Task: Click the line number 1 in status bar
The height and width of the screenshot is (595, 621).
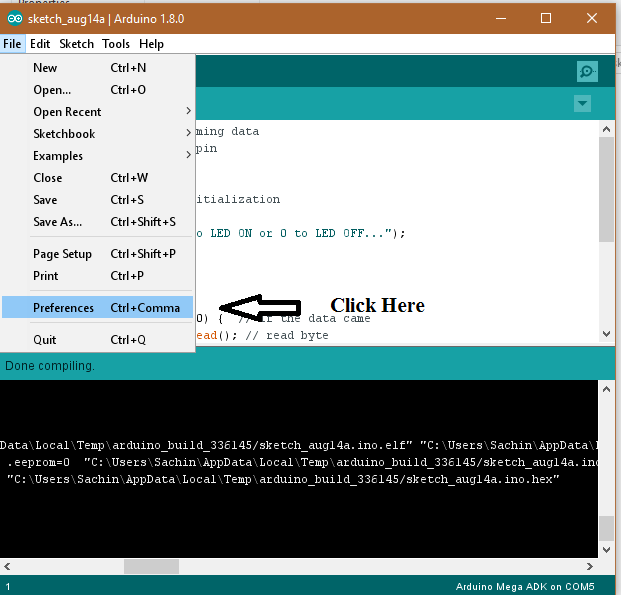Action: [8, 587]
